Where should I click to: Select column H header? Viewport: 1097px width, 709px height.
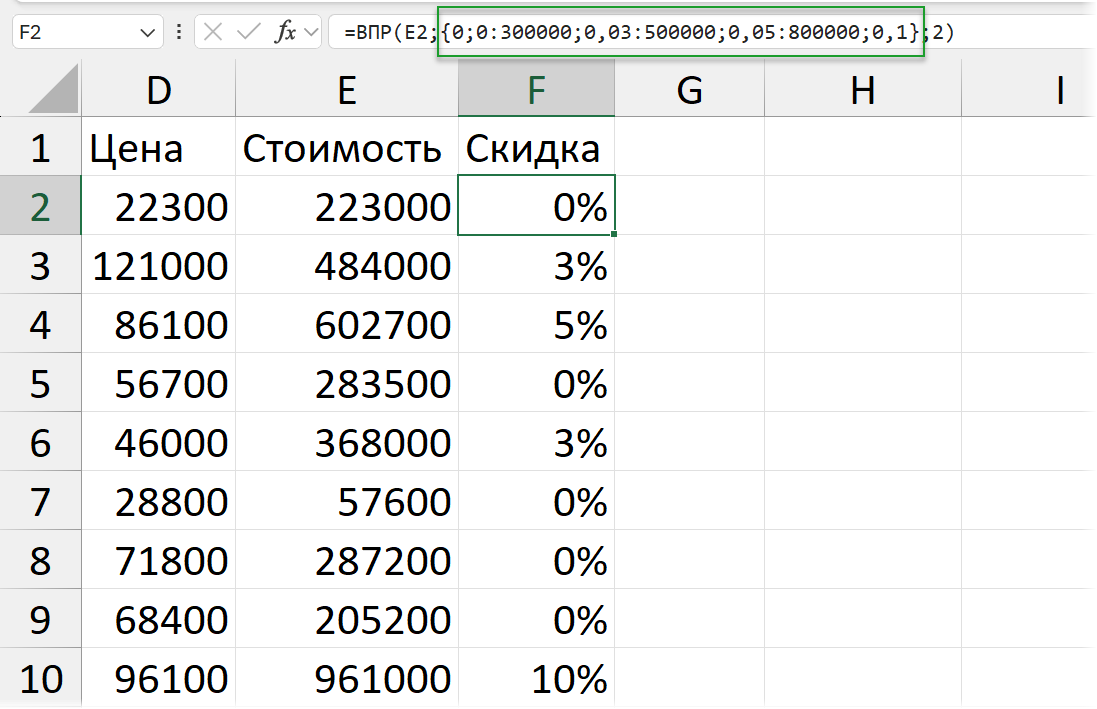863,89
